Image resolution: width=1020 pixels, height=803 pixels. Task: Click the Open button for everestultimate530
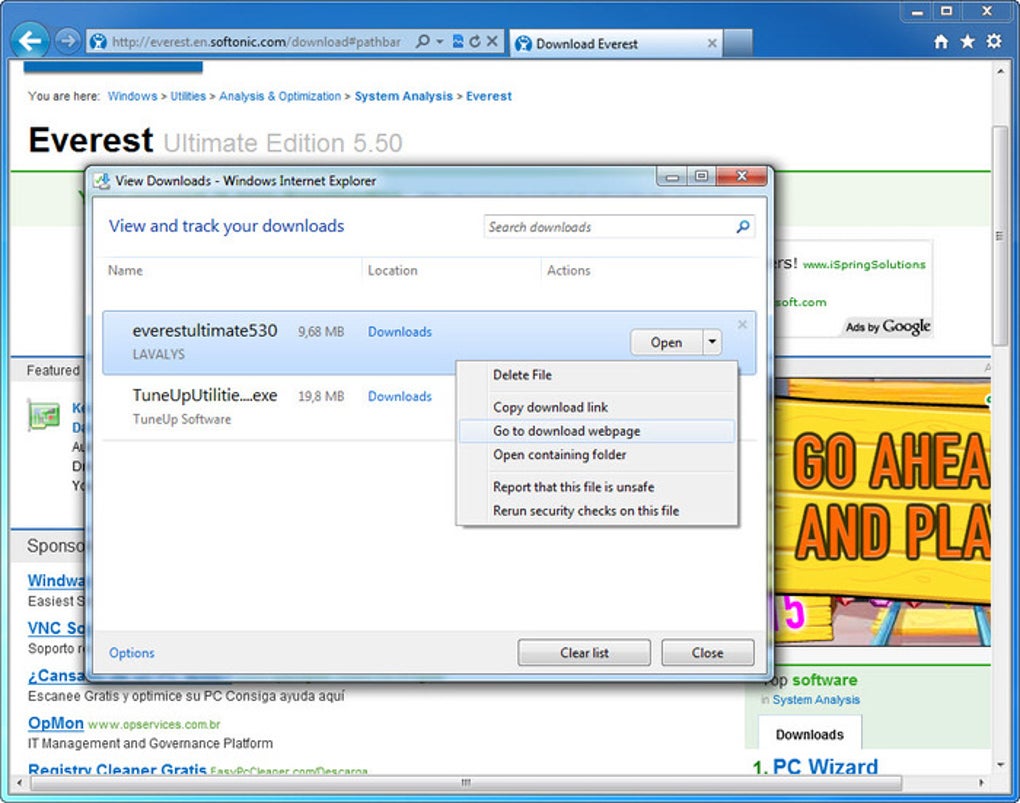[666, 342]
